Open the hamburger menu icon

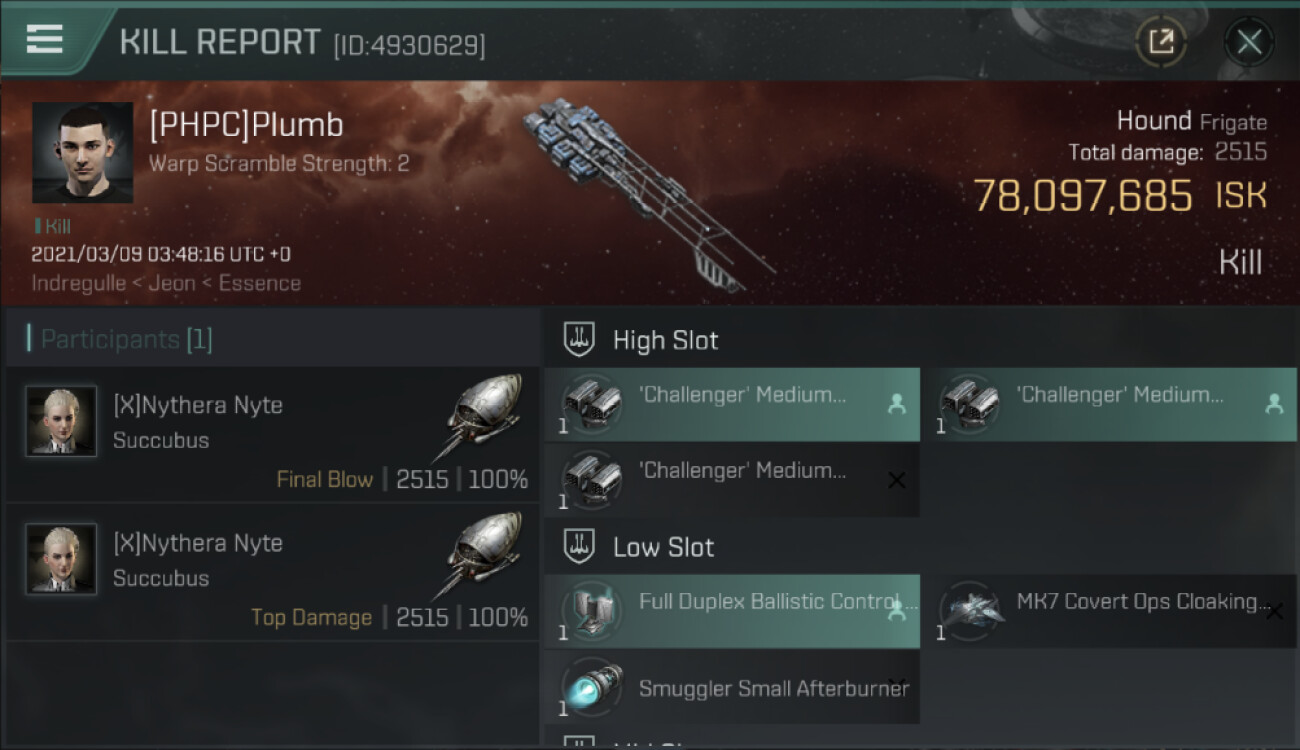[x=45, y=39]
